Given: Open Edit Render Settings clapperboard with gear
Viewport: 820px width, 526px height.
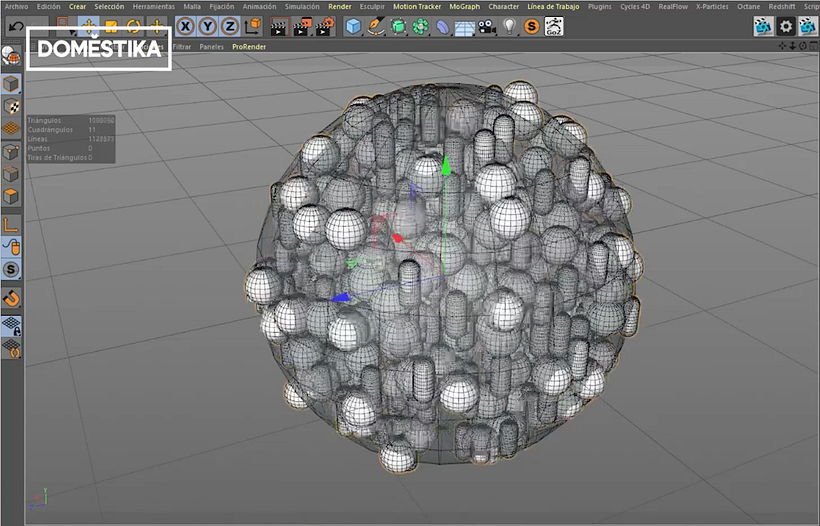Looking at the screenshot, I should (x=325, y=26).
